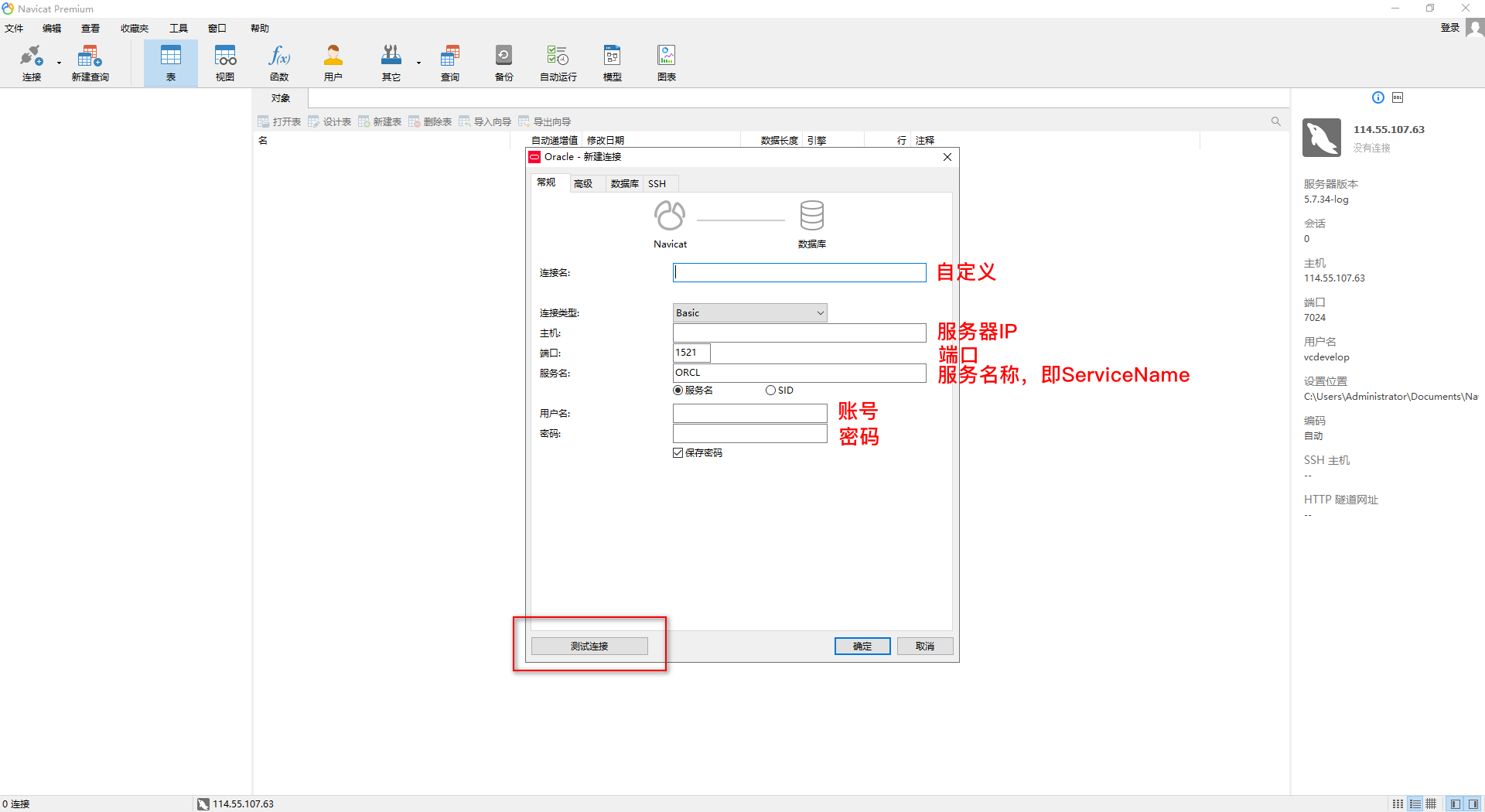
Task: Select the SID radio button
Action: tap(770, 391)
